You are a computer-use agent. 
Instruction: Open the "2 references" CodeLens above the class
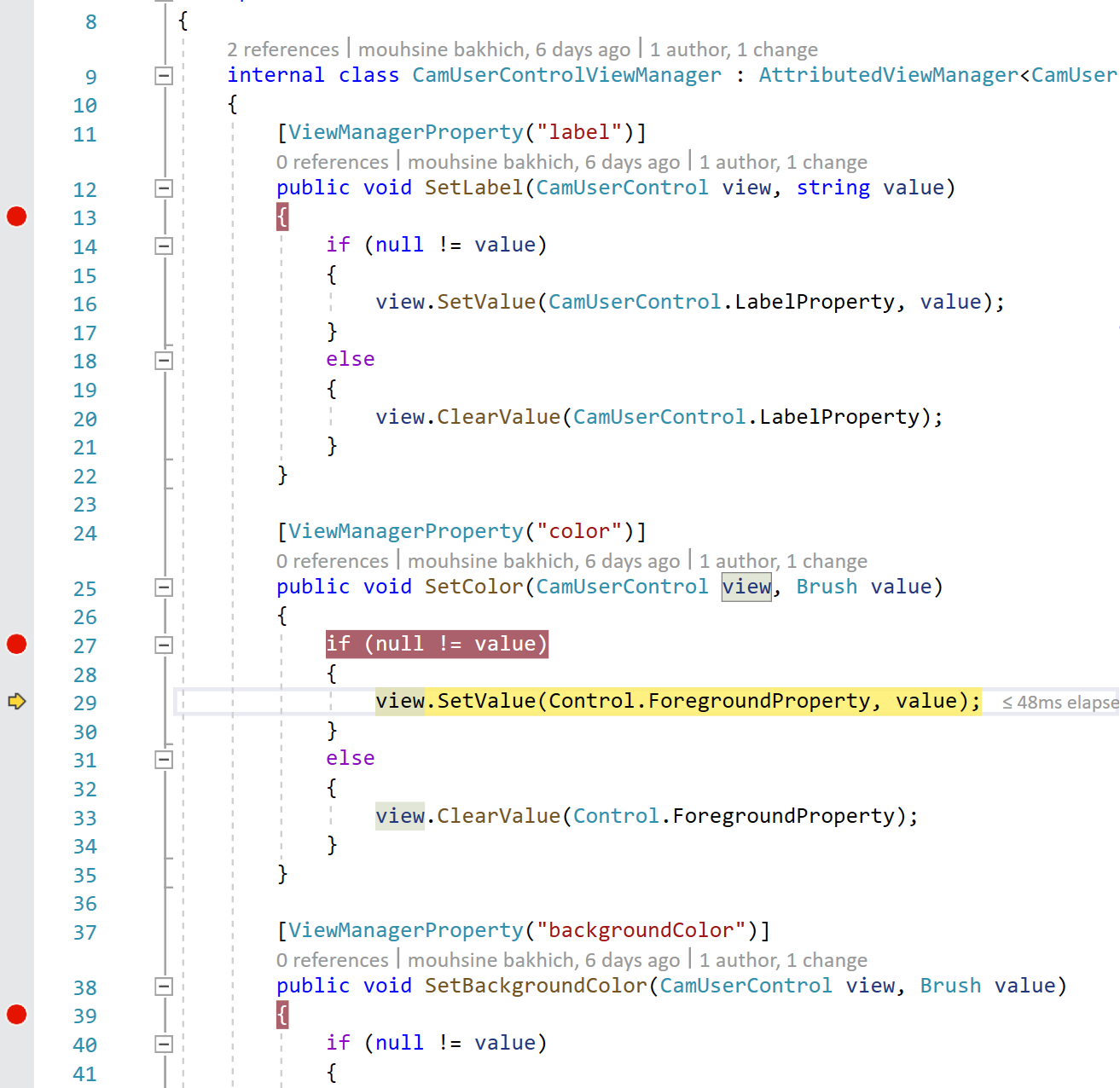[x=283, y=49]
